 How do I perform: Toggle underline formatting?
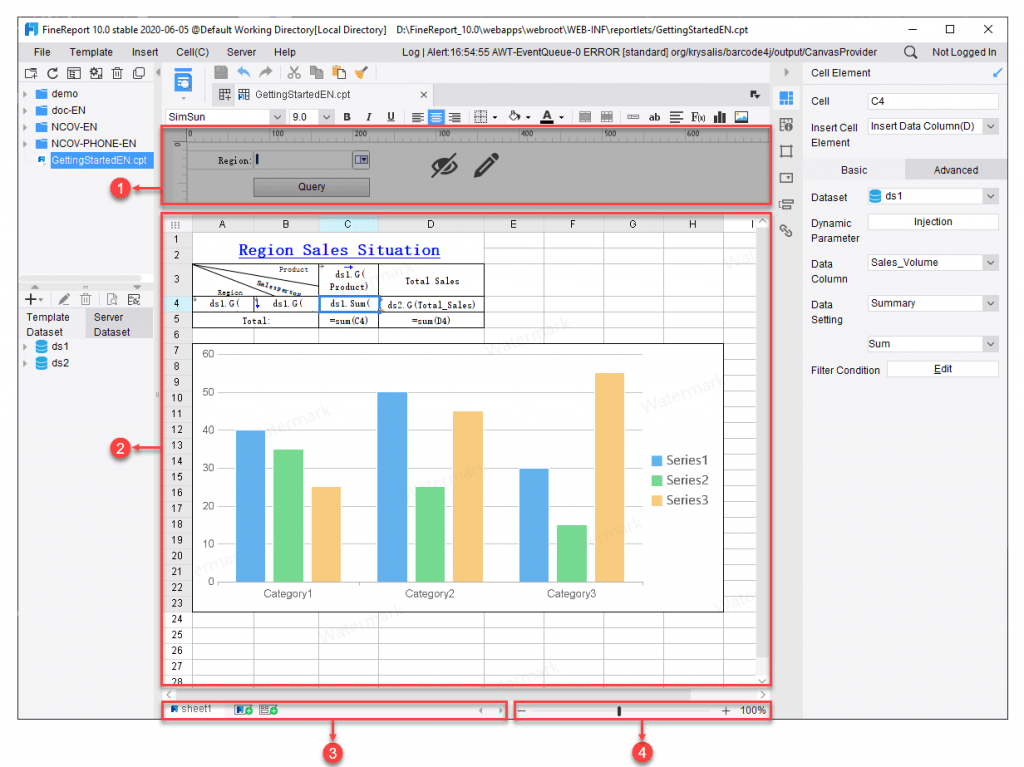pyautogui.click(x=391, y=117)
